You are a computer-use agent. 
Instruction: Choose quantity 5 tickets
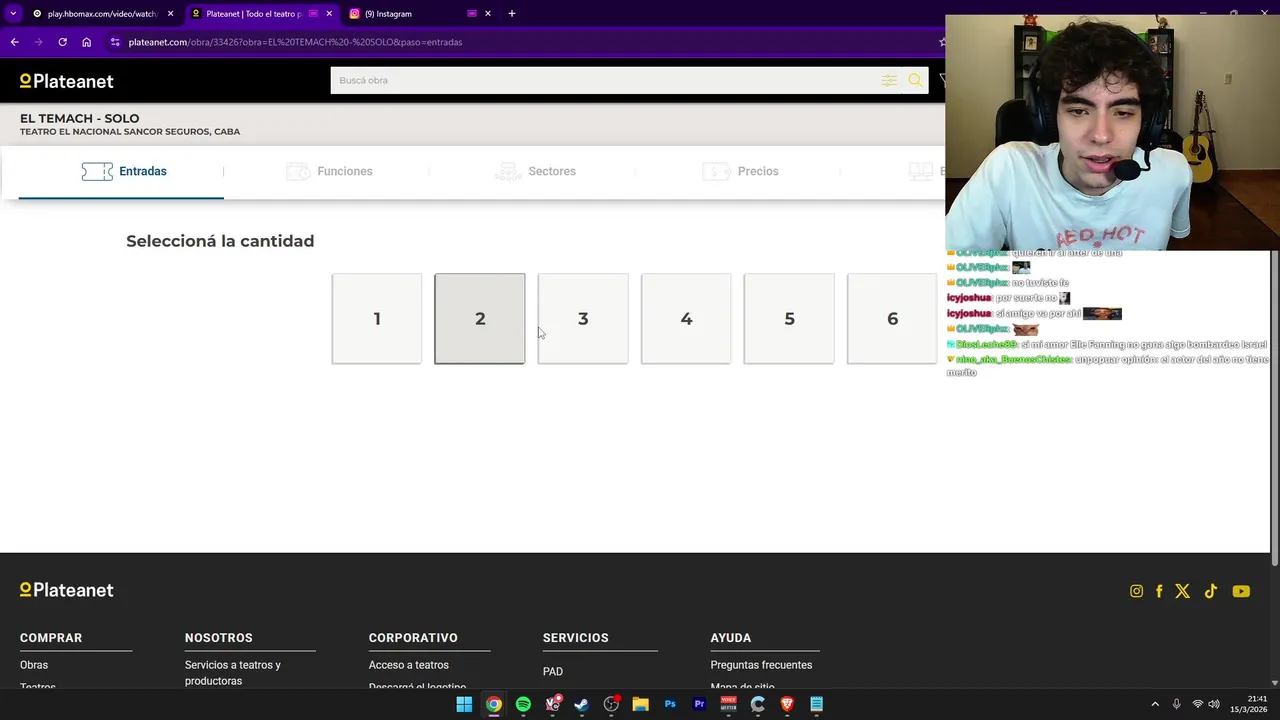pos(789,319)
